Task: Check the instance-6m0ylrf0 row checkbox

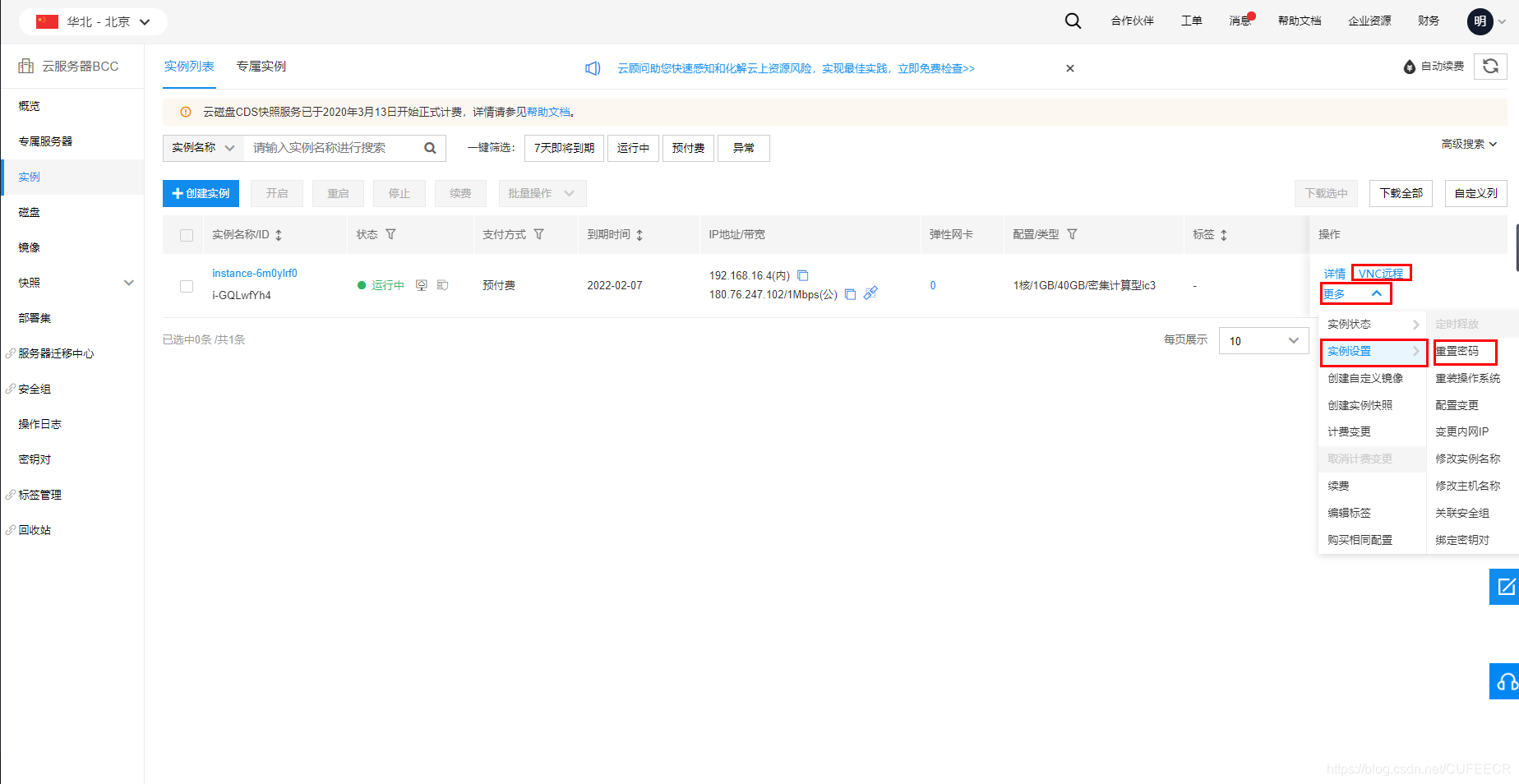Action: point(187,286)
